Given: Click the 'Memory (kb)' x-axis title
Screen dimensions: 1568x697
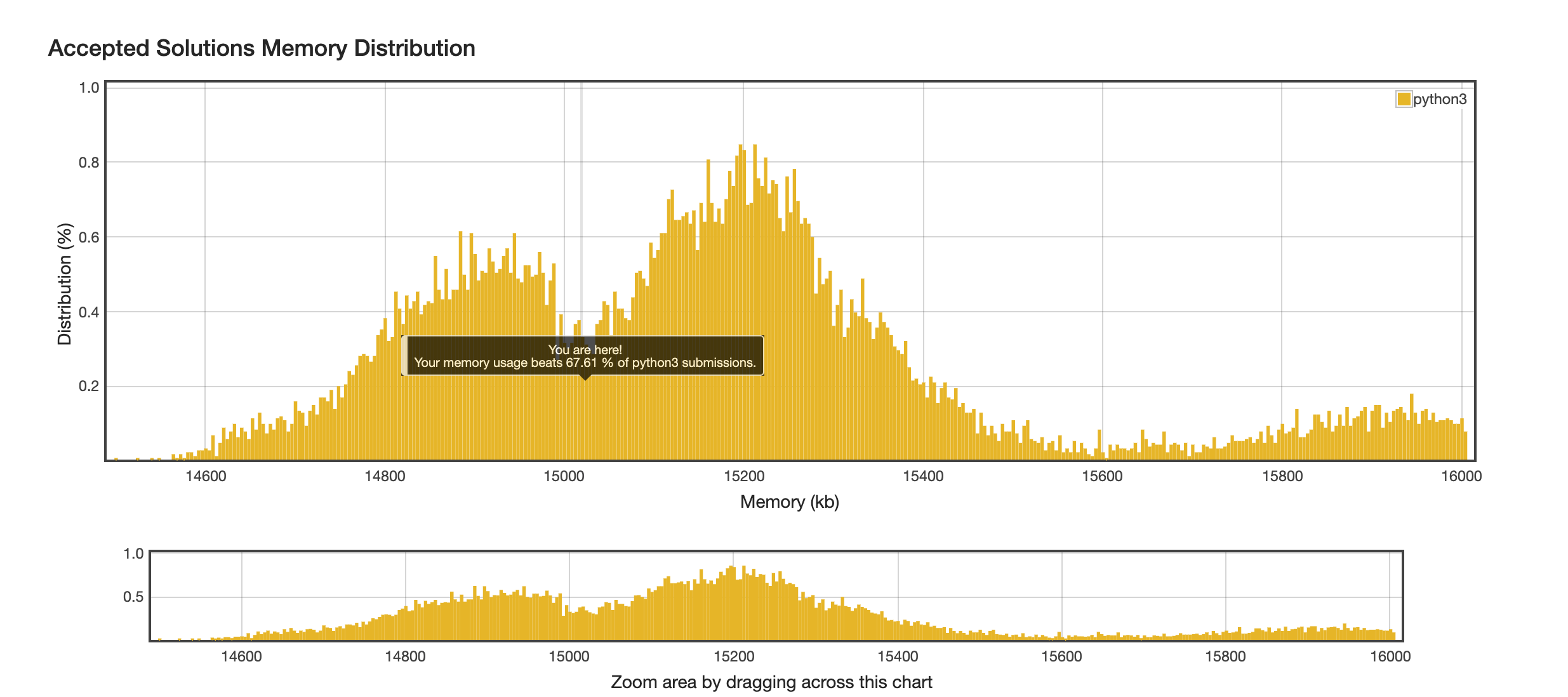Looking at the screenshot, I should [x=789, y=502].
